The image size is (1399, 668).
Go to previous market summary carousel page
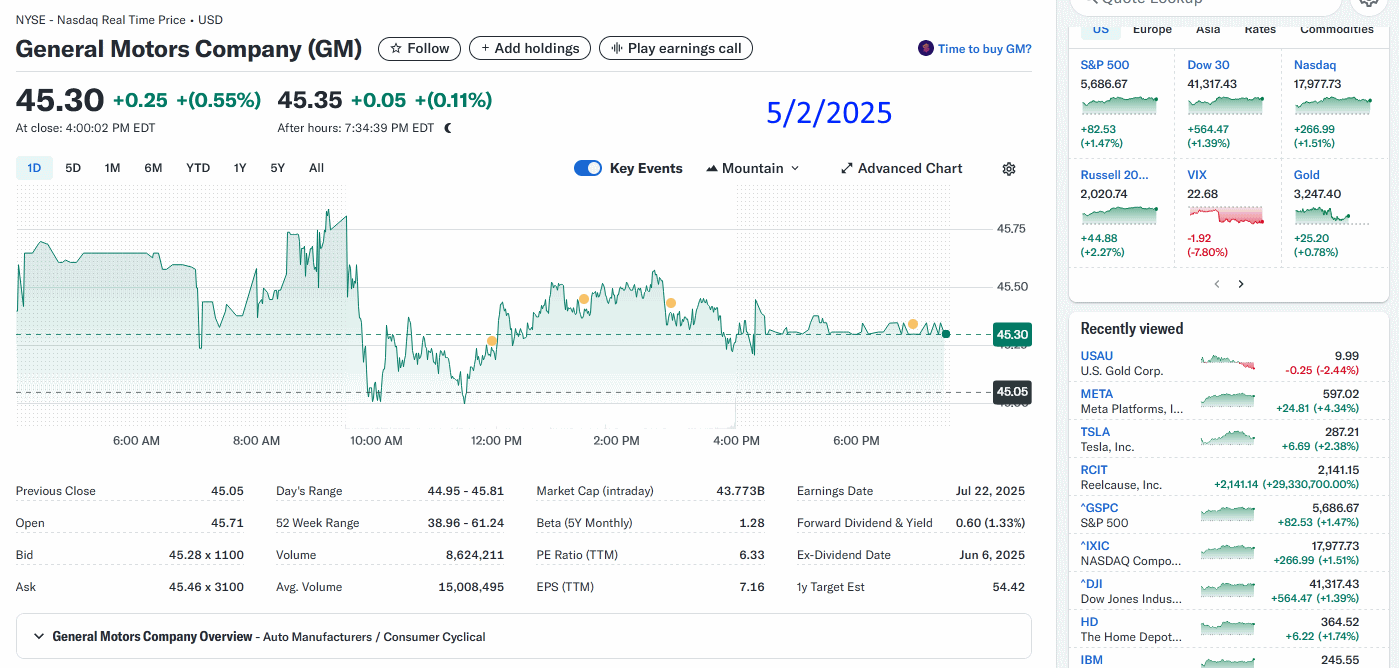[1216, 284]
